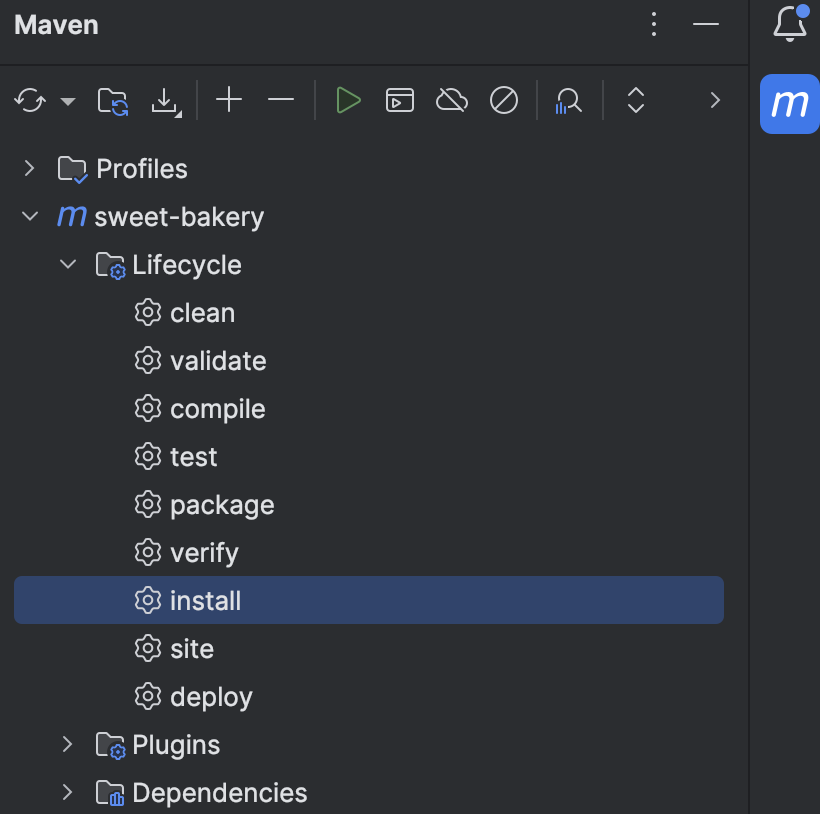Click the Download Sources and Documentation icon
Screen dimensions: 820x814
pyautogui.click(x=166, y=101)
